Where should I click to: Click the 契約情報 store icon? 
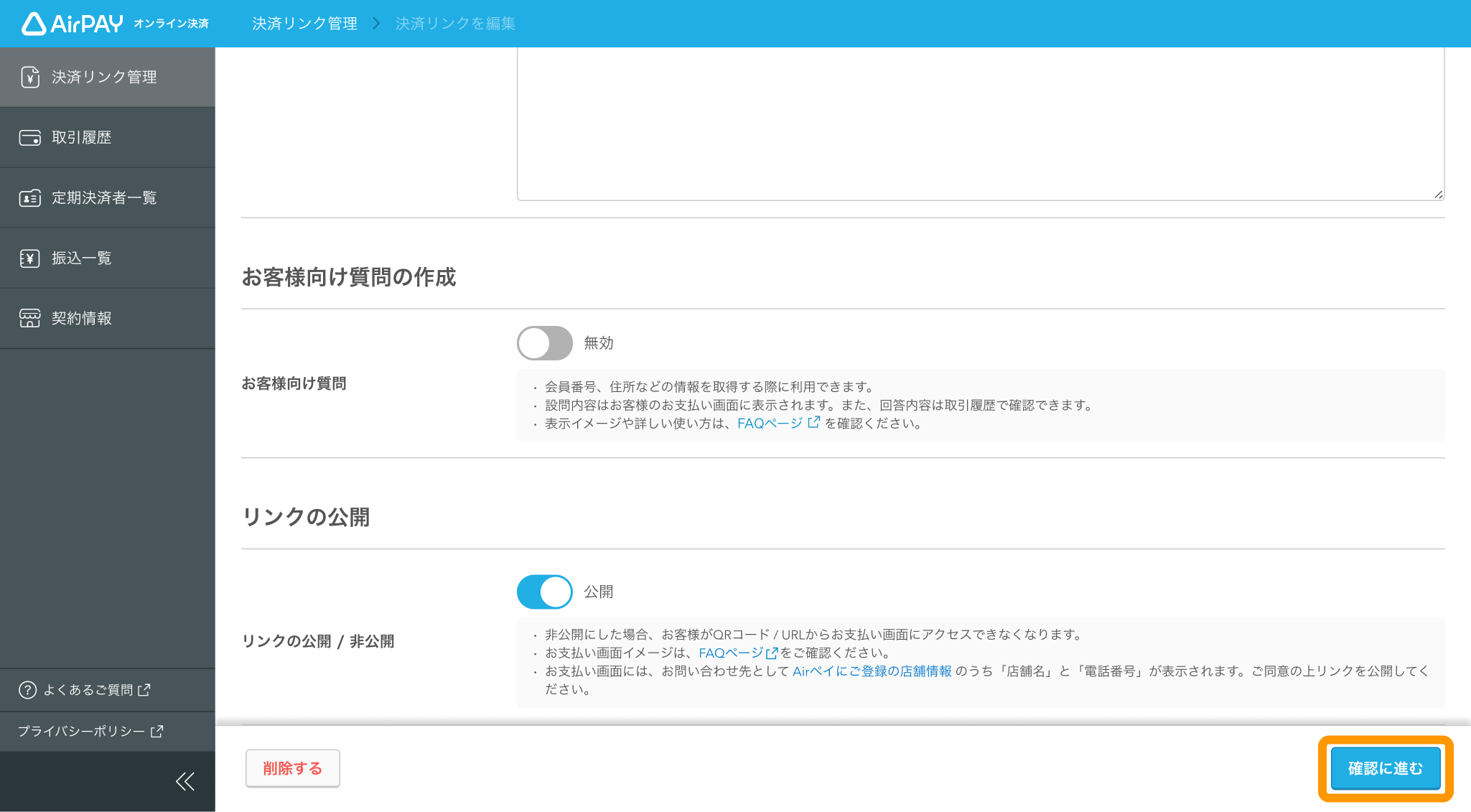[29, 319]
